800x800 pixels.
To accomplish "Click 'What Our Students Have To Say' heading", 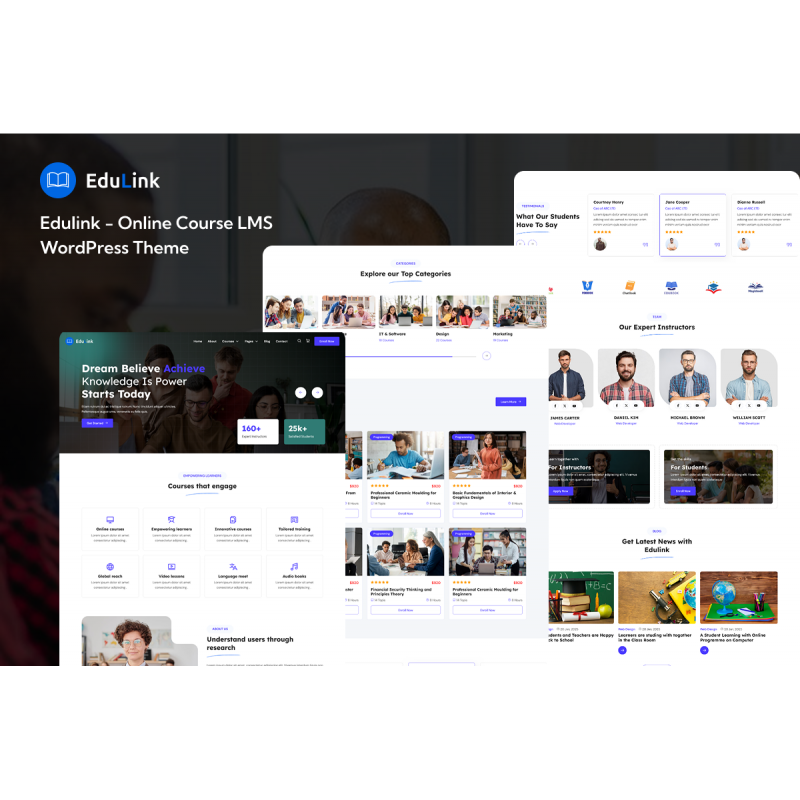I will 547,220.
